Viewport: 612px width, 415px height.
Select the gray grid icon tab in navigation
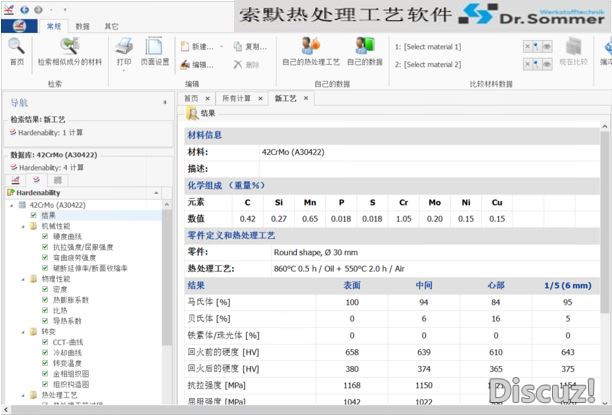point(58,180)
